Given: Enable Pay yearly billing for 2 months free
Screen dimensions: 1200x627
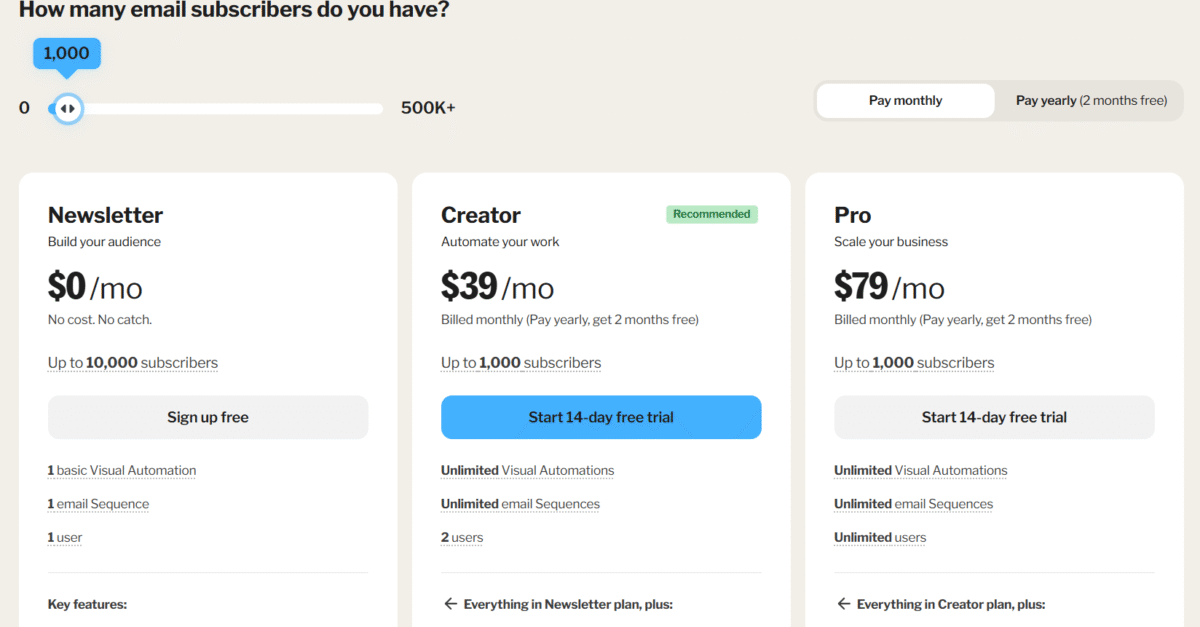Looking at the screenshot, I should point(1088,100).
